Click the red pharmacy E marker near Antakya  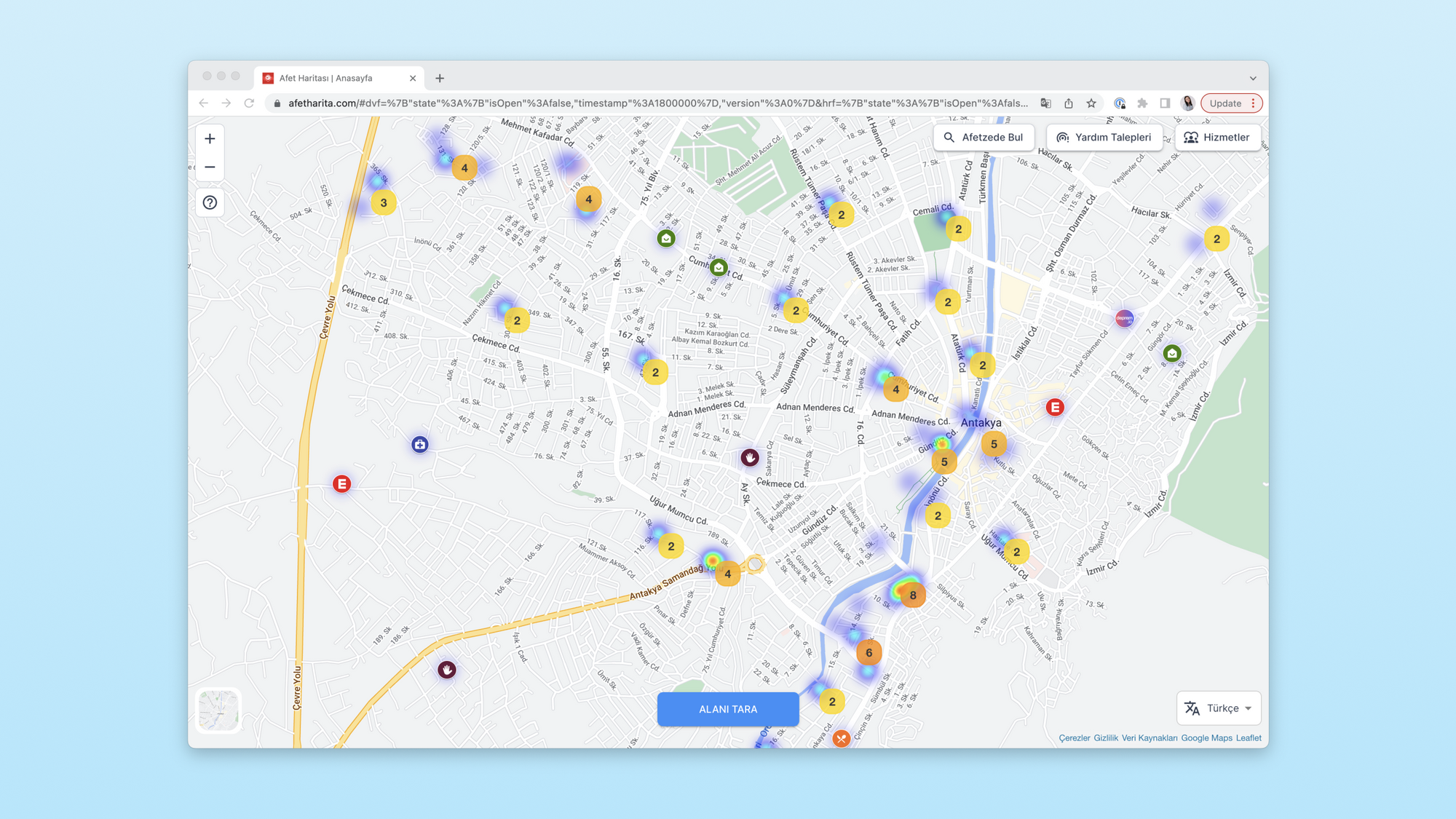[x=1055, y=407]
